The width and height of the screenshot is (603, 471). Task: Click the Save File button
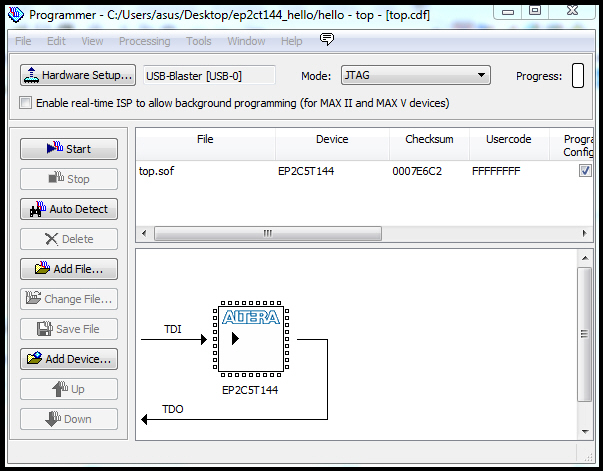(x=69, y=329)
